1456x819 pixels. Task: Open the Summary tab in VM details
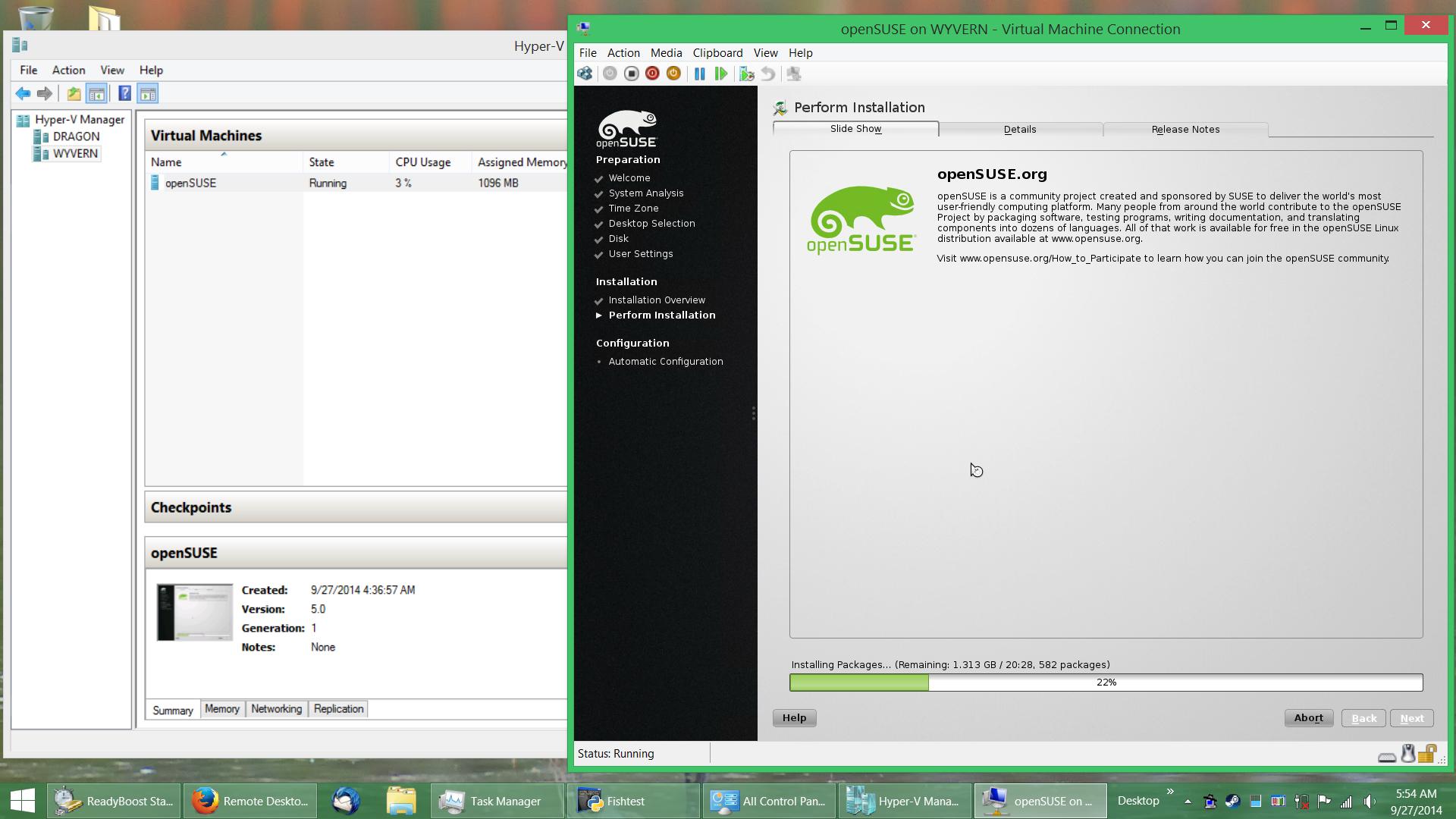(x=173, y=711)
